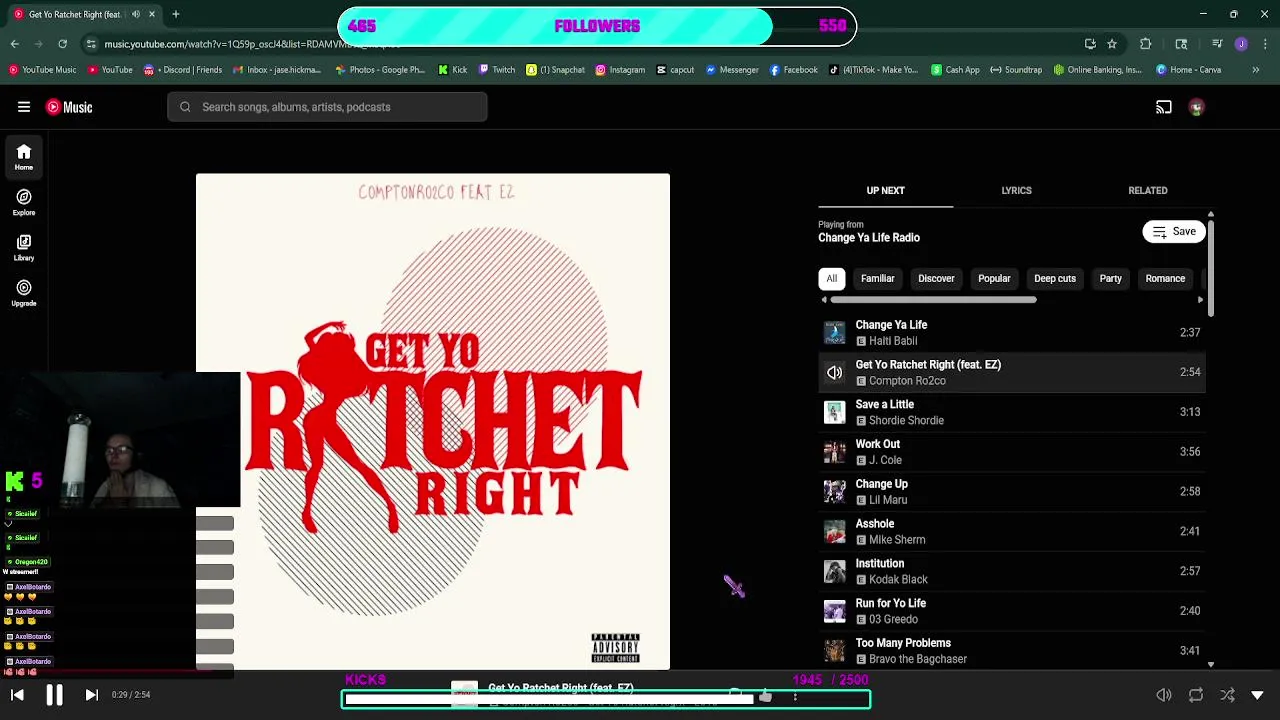Play Institution by Kodak Black
Viewport: 1280px width, 720px height.
click(1012, 571)
